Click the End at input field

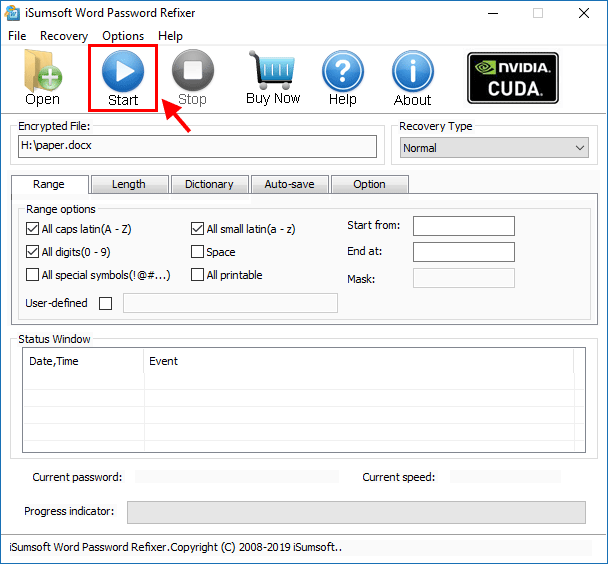point(464,252)
